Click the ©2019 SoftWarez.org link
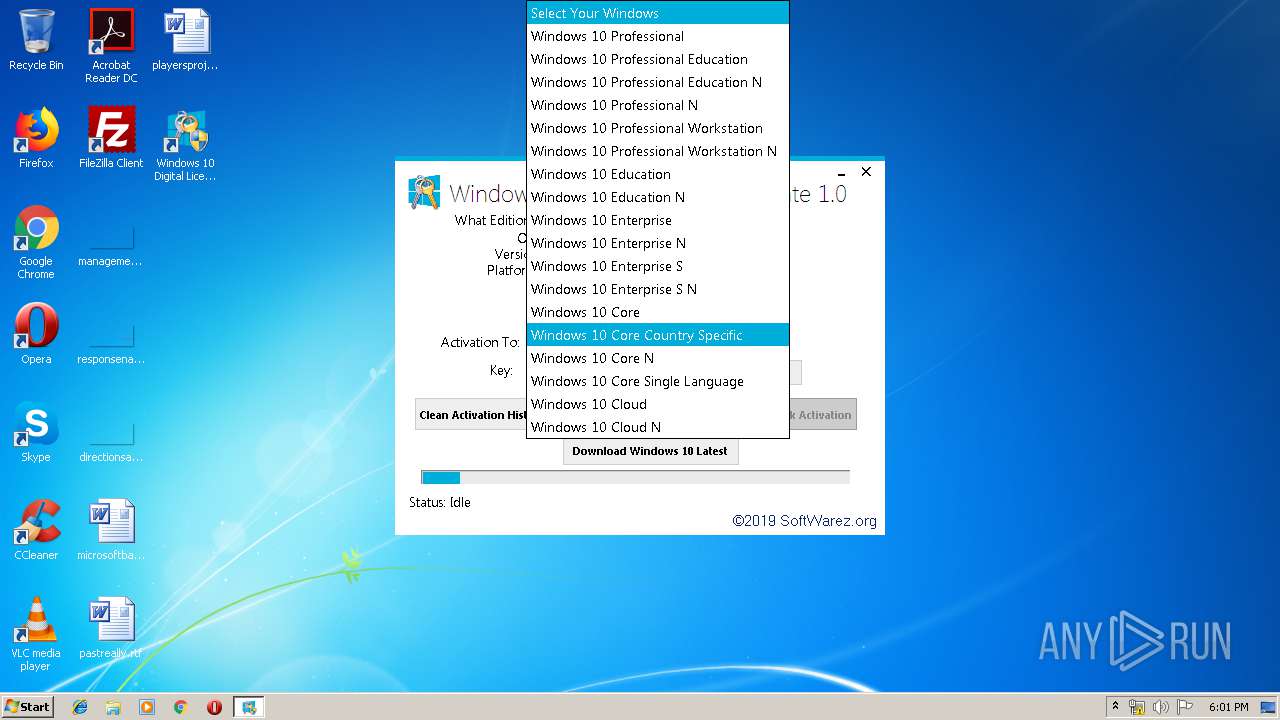Viewport: 1280px width, 720px height. [x=804, y=521]
